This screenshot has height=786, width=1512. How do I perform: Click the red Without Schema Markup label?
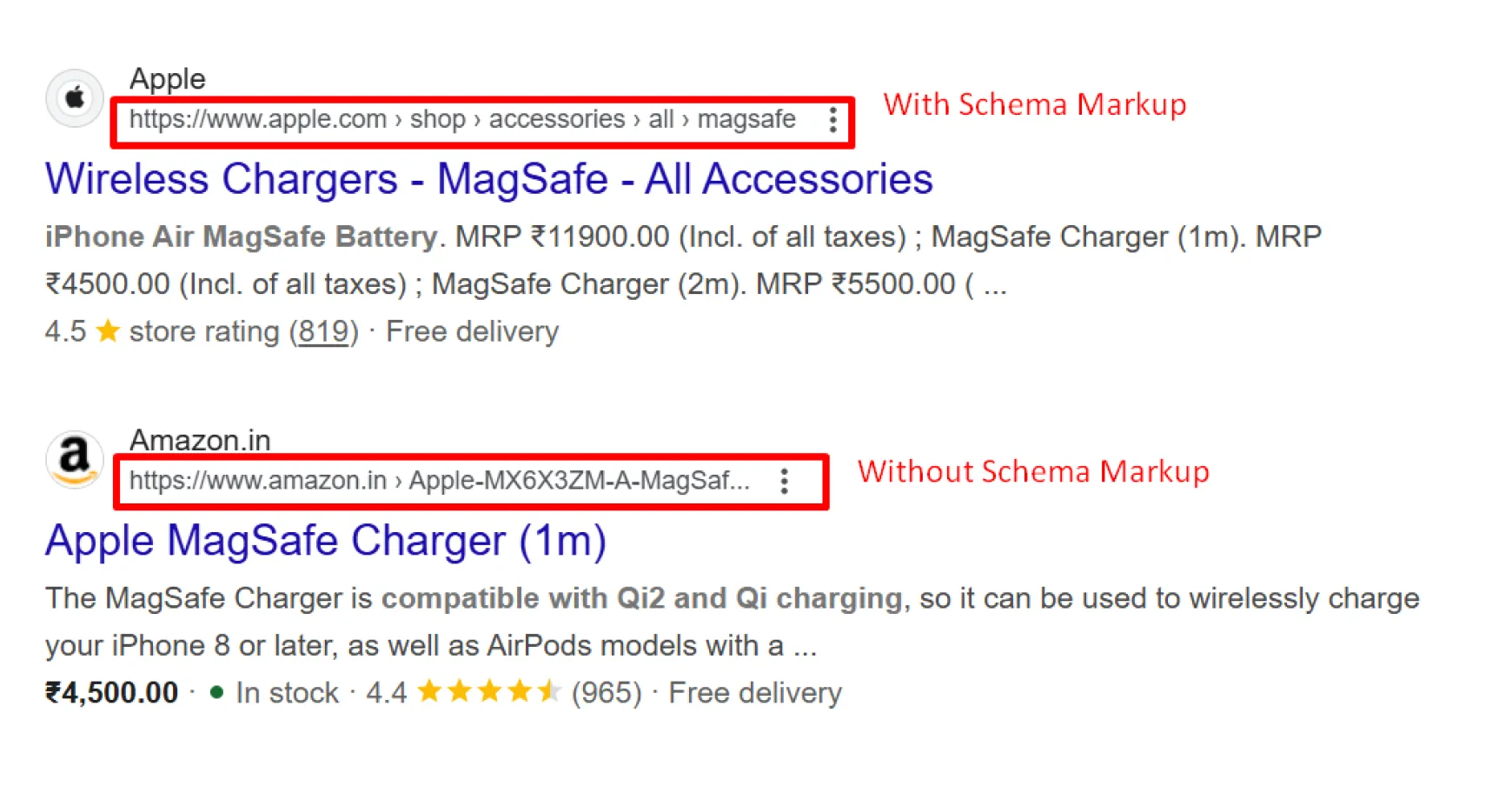click(x=1033, y=471)
